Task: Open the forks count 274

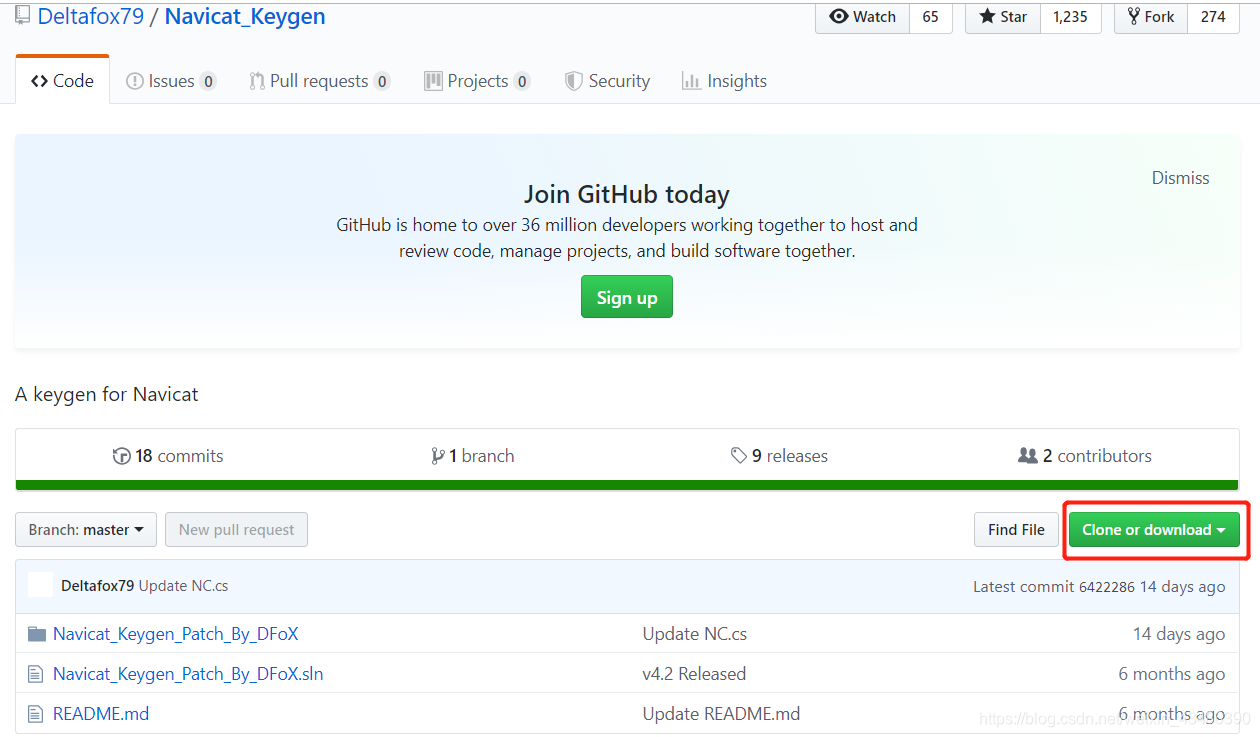Action: pos(1213,17)
